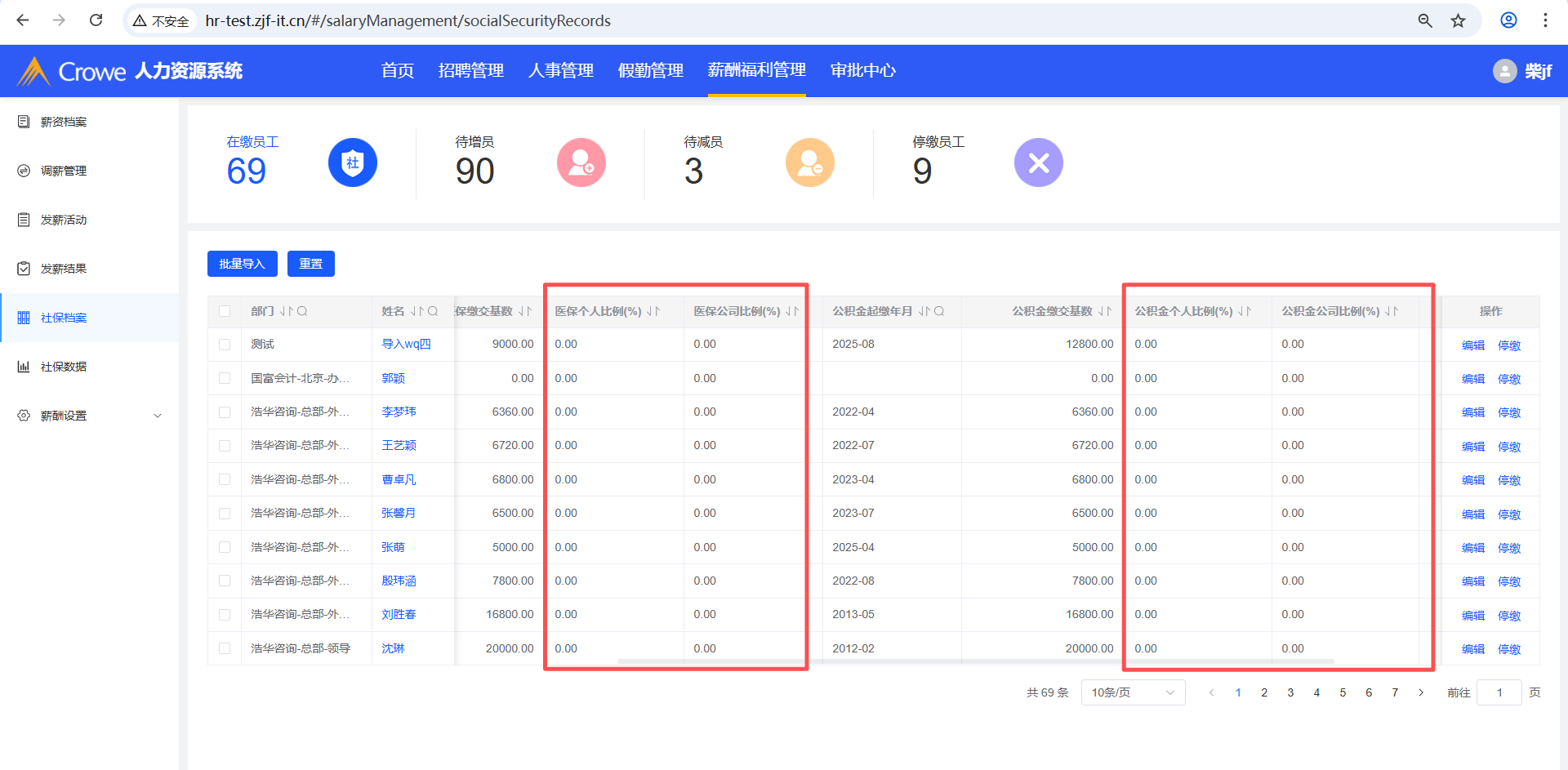Click the blue shield icon for 在缴员工
The width and height of the screenshot is (1568, 770).
(352, 162)
